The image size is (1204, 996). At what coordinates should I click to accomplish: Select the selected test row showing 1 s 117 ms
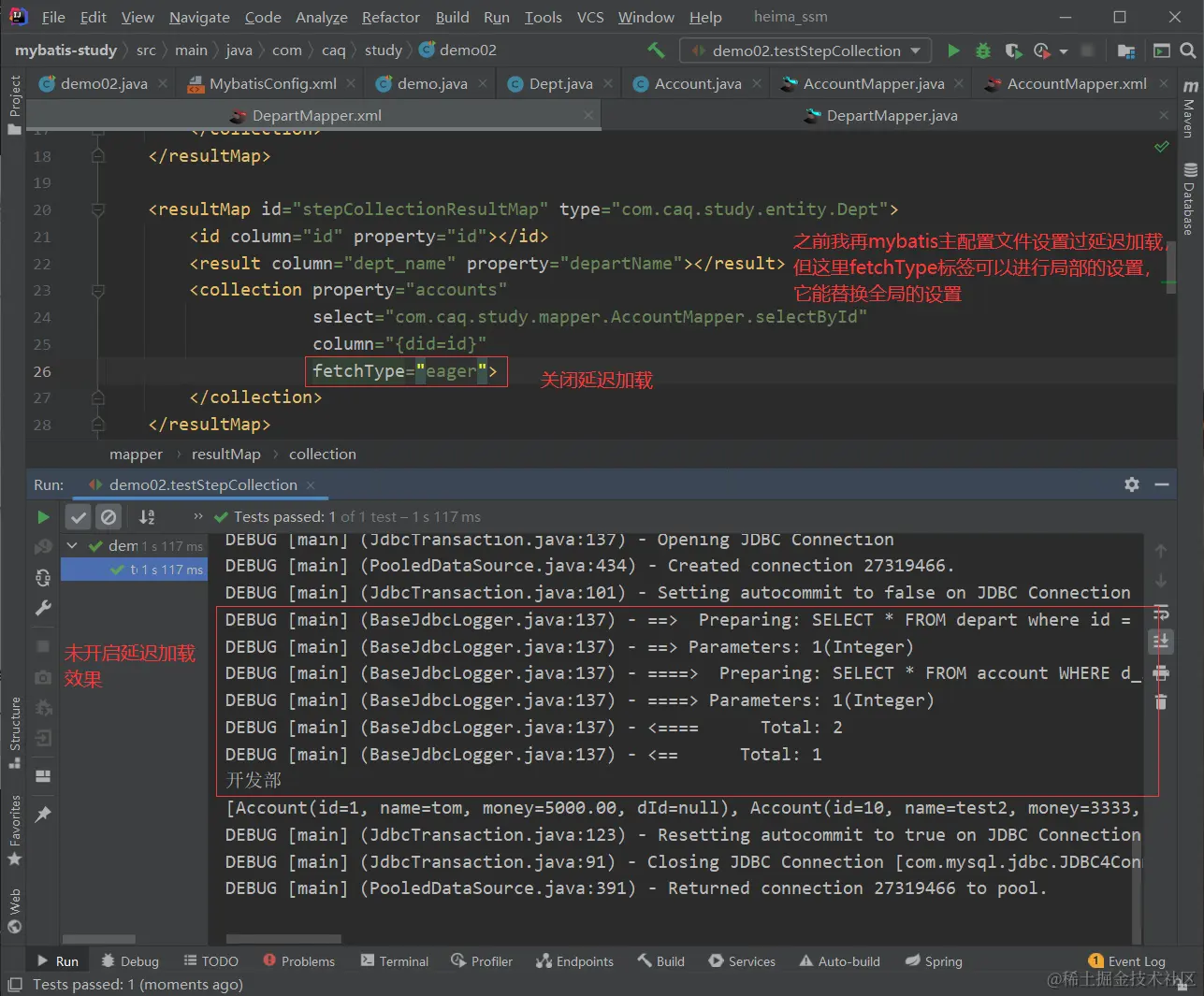134,570
